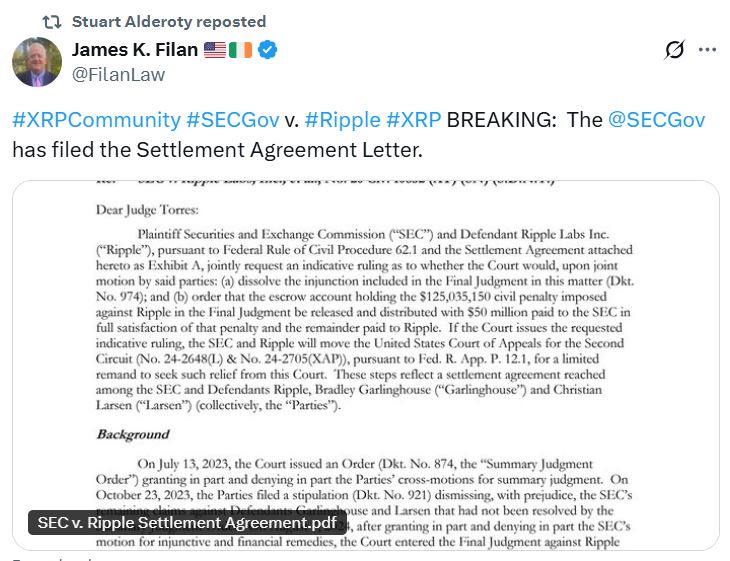Open Stuart Alderoty's profile from the repost label
Image resolution: width=730 pixels, height=561 pixels.
pyautogui.click(x=169, y=21)
